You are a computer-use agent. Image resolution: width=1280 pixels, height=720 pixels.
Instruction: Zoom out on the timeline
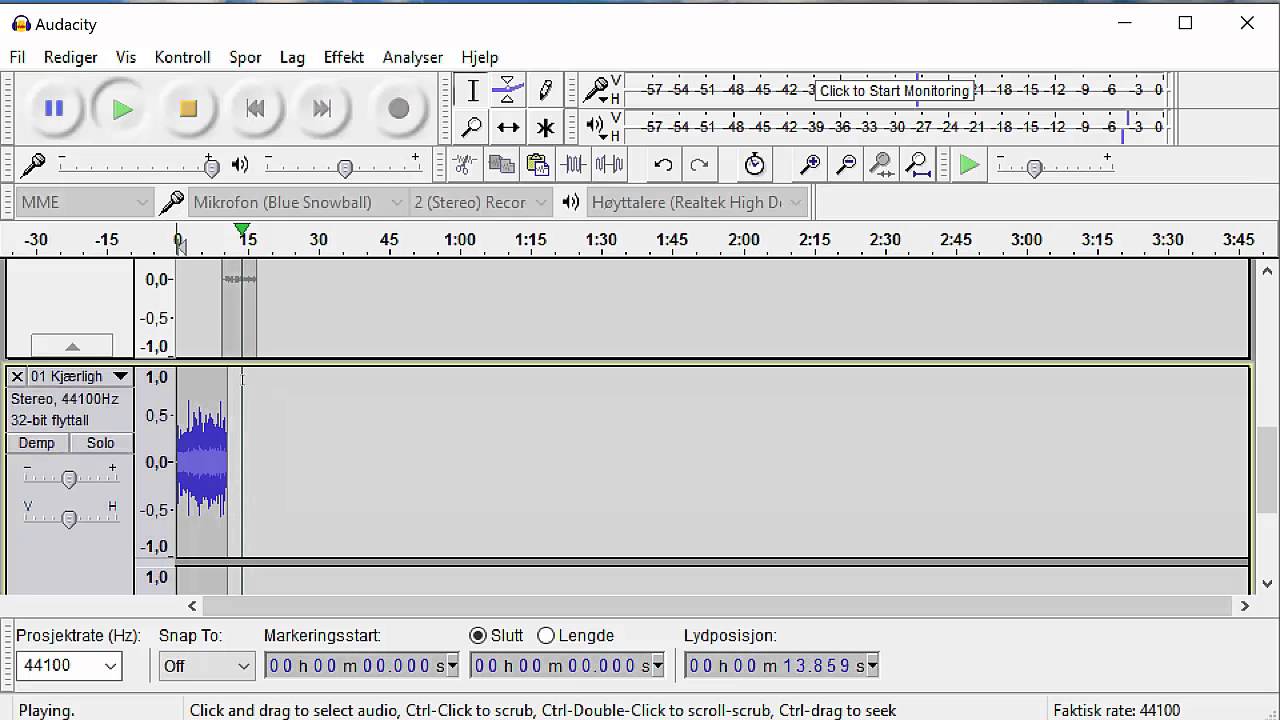[x=846, y=164]
